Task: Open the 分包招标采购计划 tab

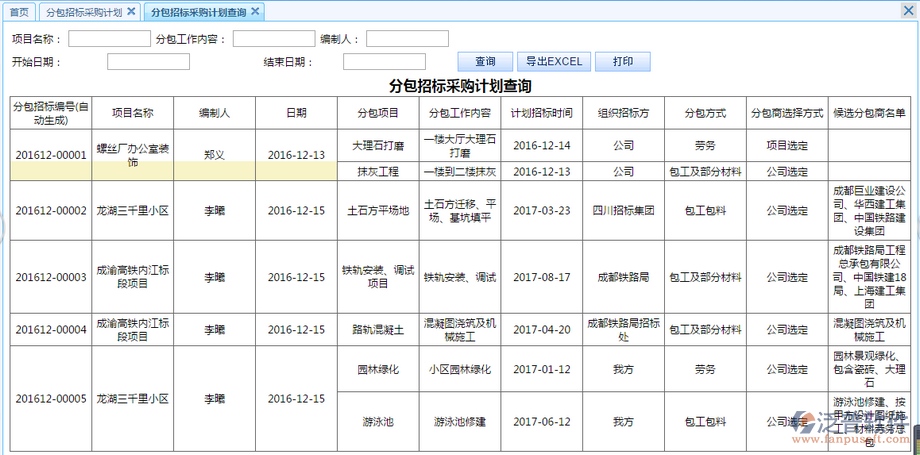Action: 84,12
